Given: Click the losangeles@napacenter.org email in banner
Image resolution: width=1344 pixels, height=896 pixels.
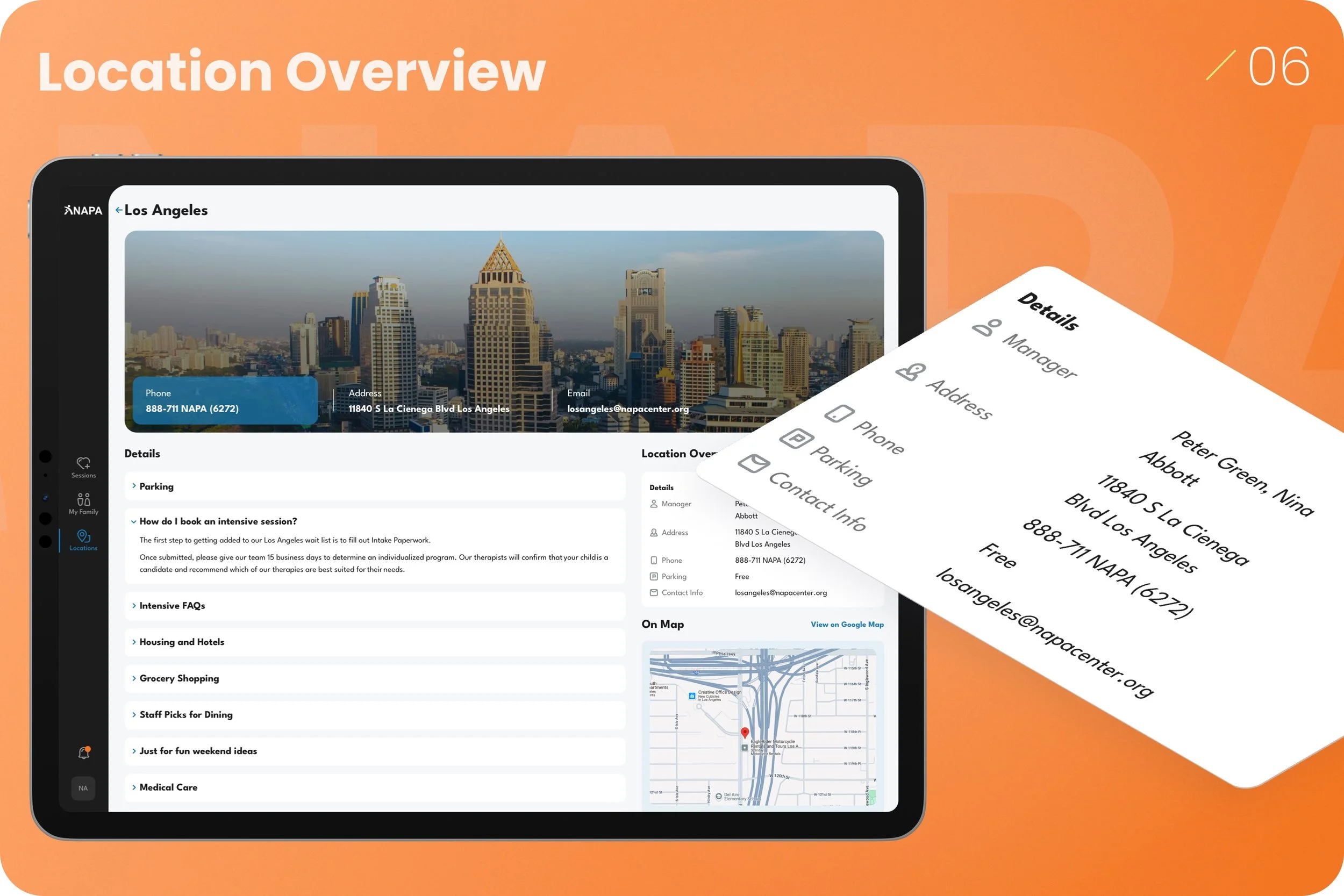Looking at the screenshot, I should 627,409.
